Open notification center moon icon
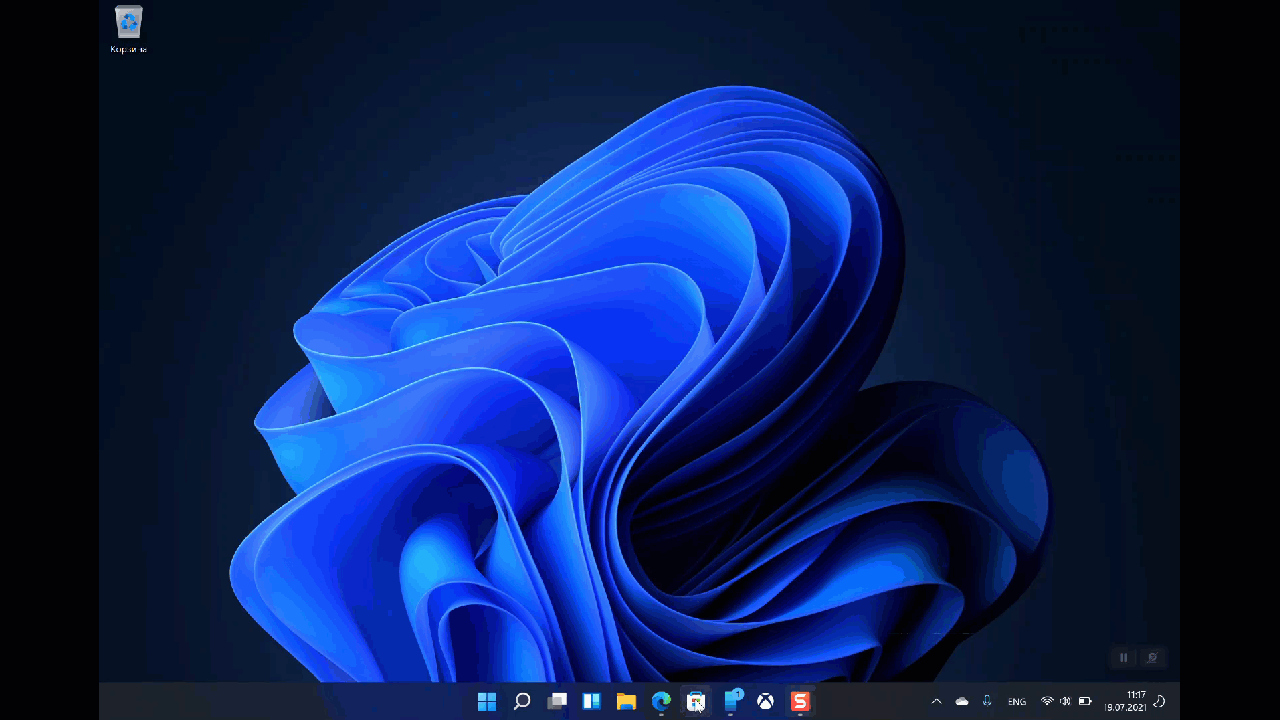The image size is (1280, 720). (1159, 701)
